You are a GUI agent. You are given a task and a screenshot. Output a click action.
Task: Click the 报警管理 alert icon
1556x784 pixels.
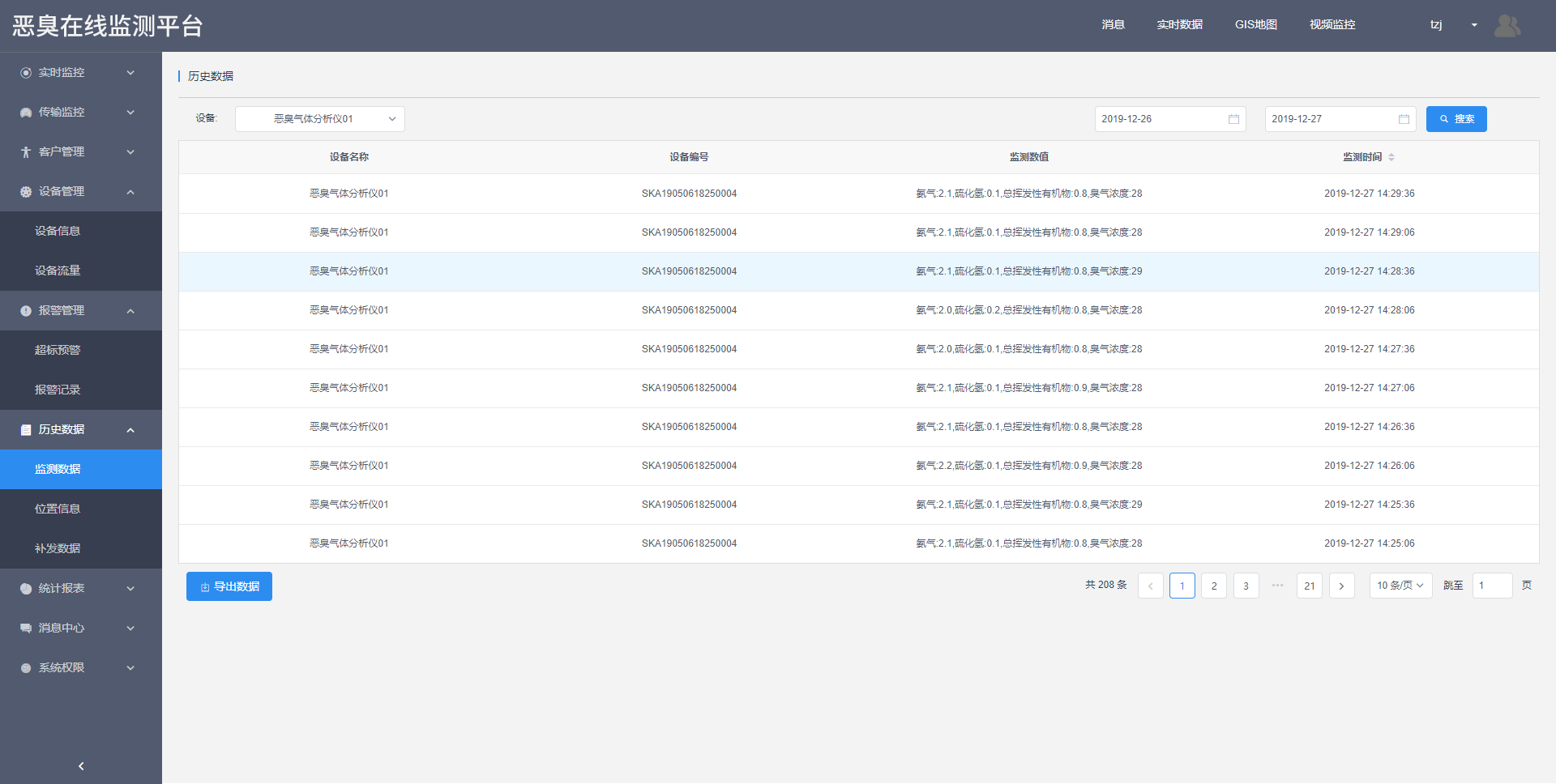click(26, 311)
